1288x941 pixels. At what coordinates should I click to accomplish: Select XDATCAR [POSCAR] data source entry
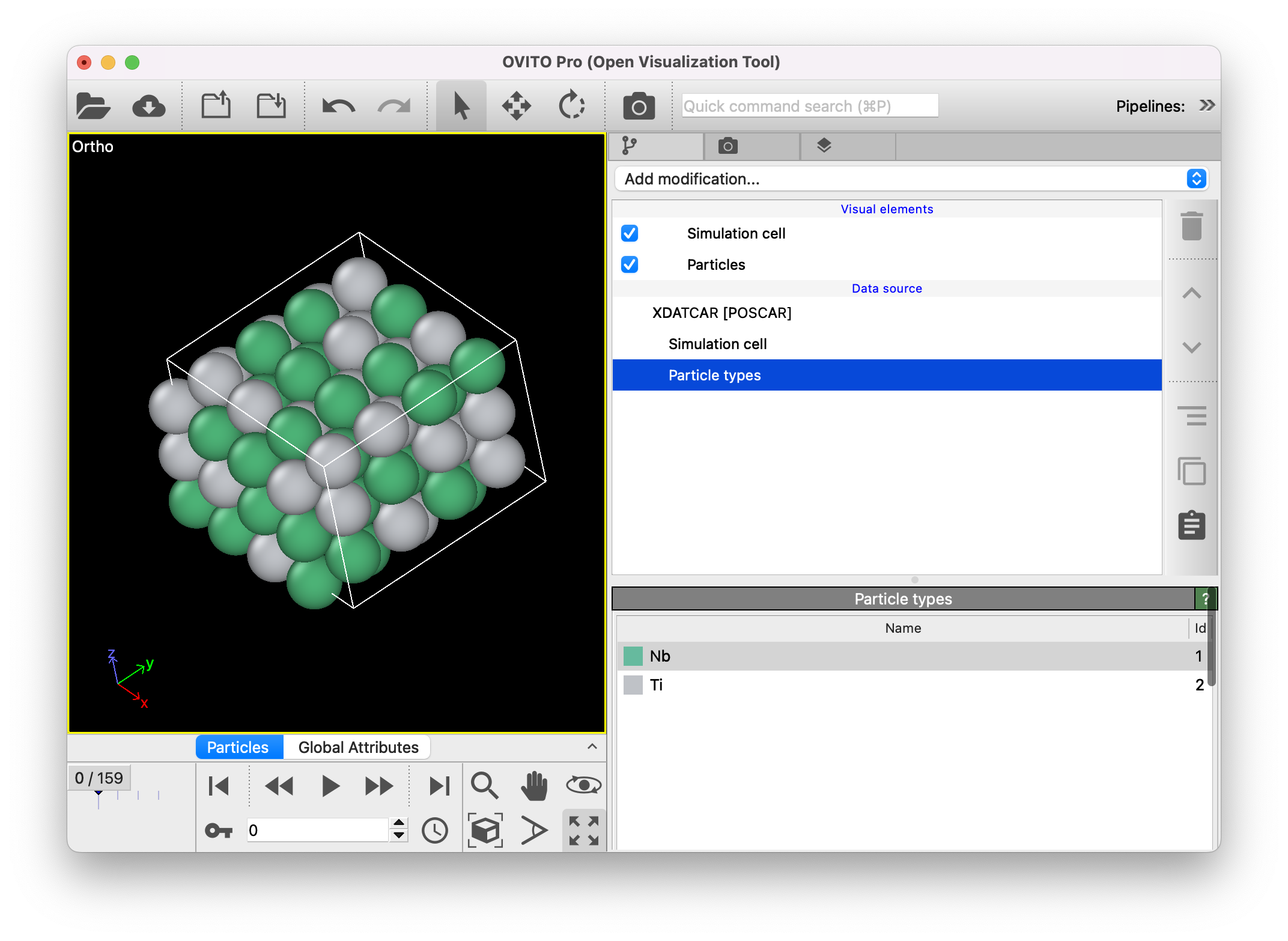721,312
